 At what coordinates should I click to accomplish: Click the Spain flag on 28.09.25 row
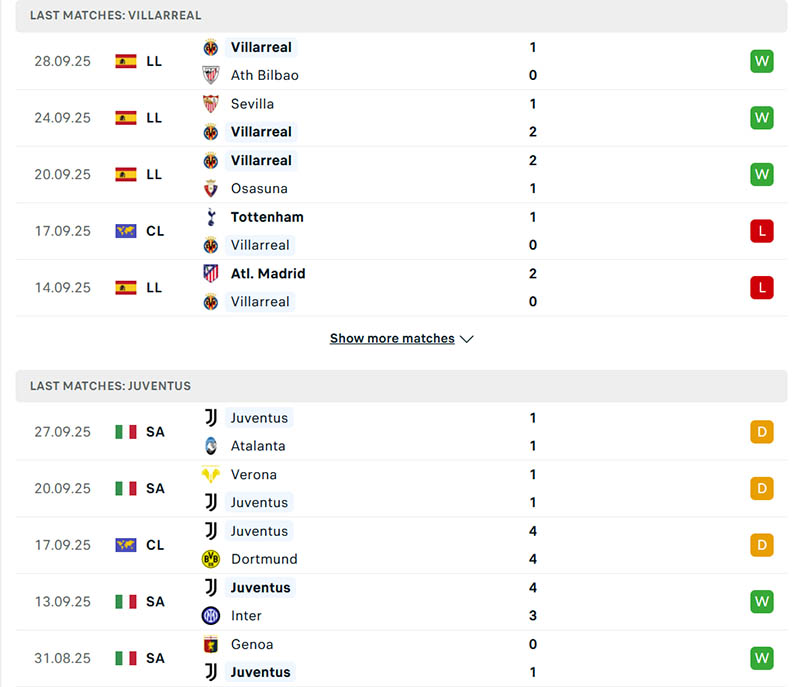126,61
